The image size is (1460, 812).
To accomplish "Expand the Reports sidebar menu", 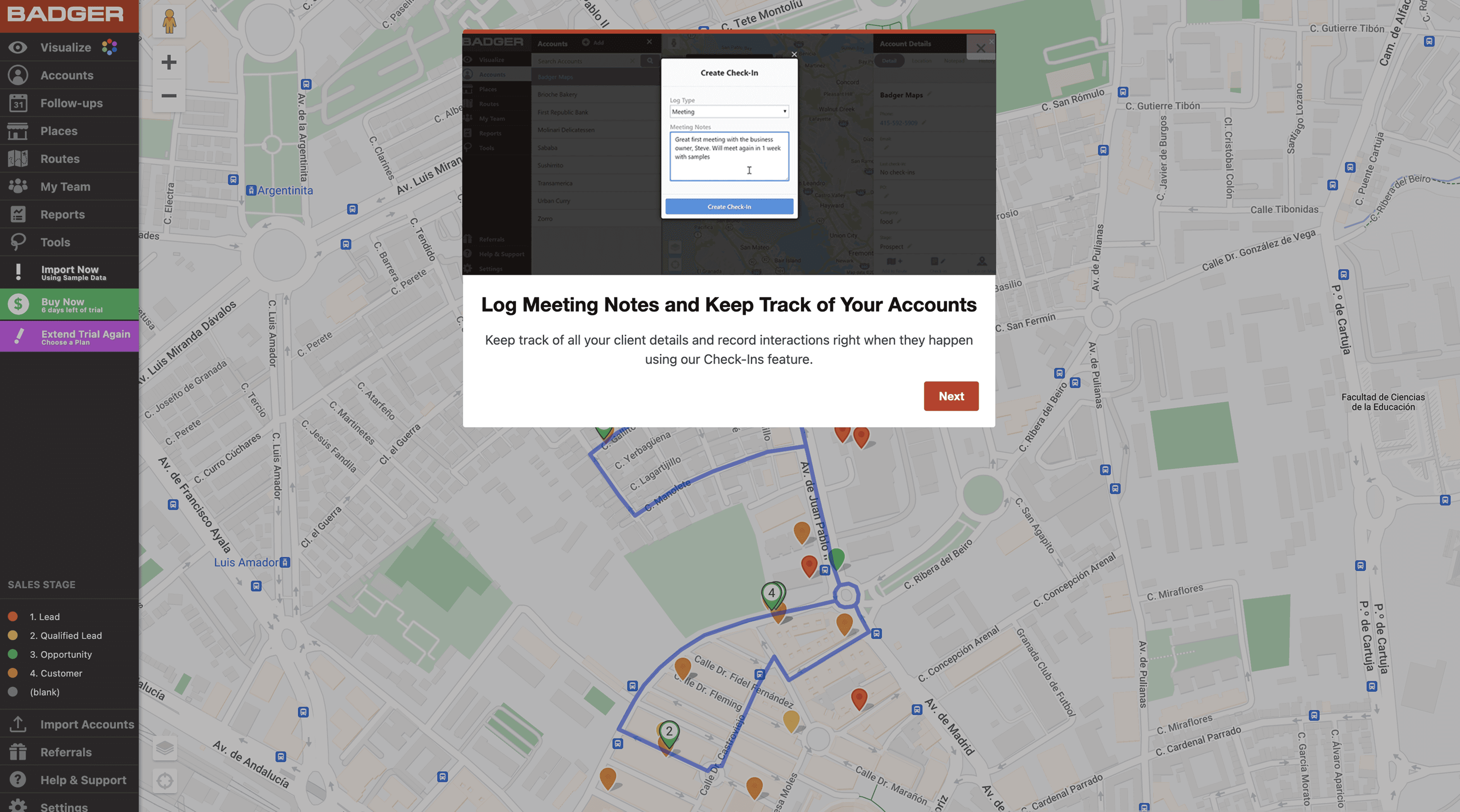I will pyautogui.click(x=62, y=214).
